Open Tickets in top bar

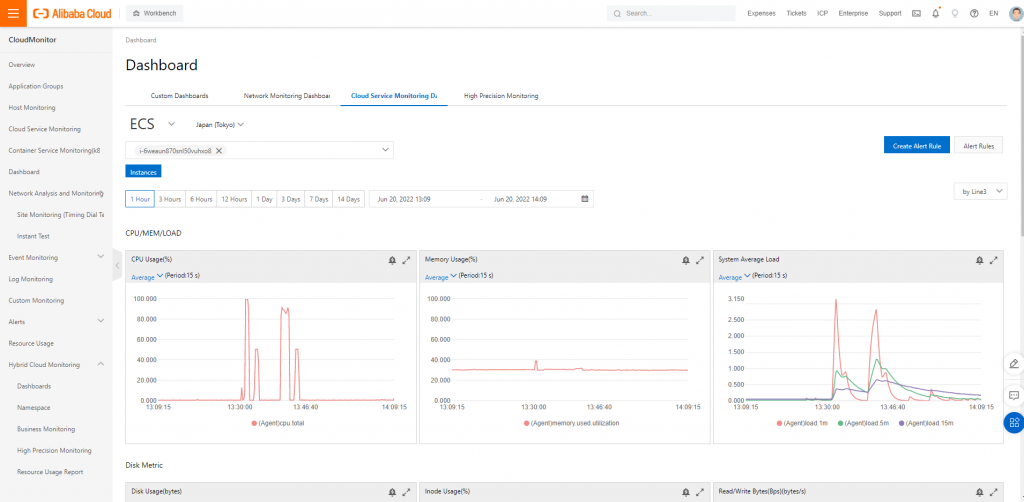pyautogui.click(x=796, y=13)
